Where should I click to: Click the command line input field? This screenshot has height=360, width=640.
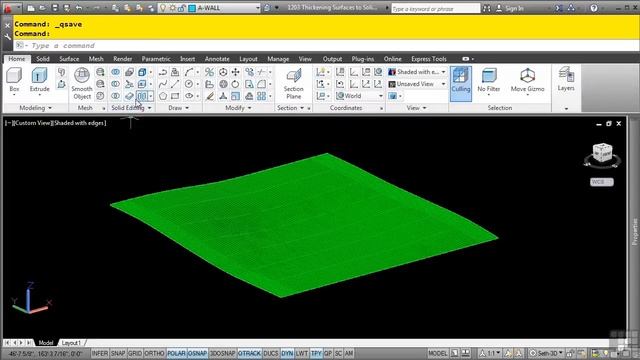(327, 45)
